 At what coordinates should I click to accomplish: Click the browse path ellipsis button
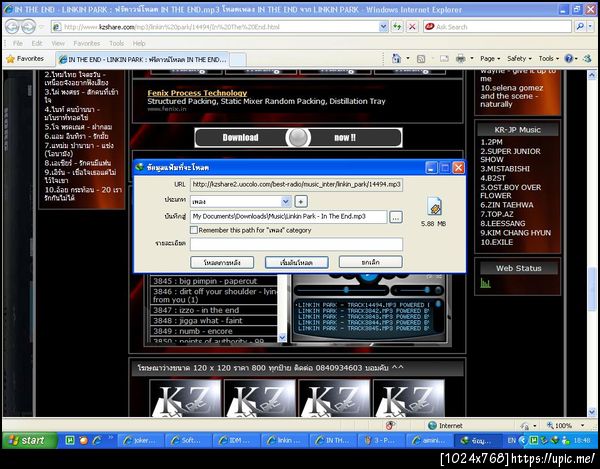tap(396, 217)
